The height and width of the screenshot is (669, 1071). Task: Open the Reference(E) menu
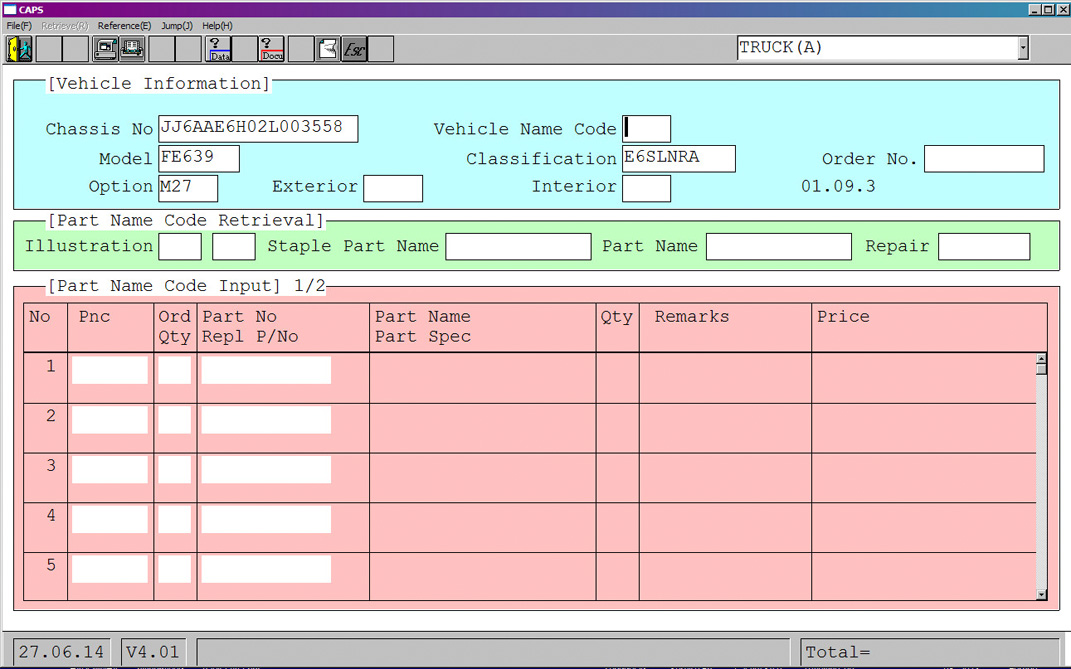click(124, 26)
